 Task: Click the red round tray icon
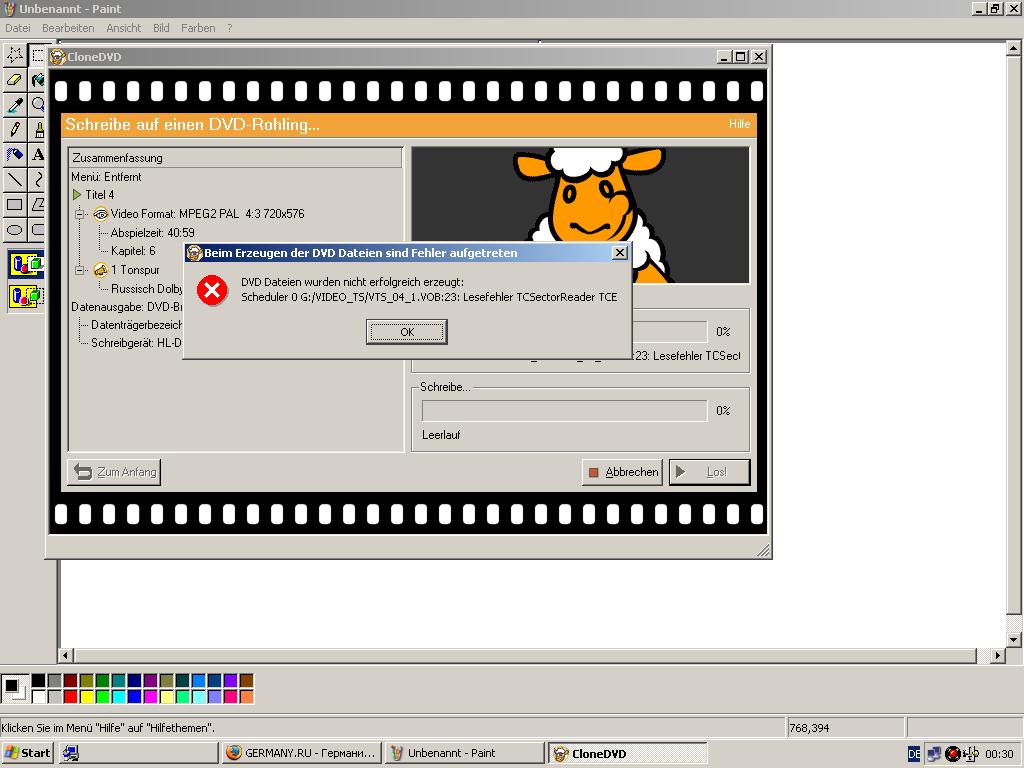point(953,754)
